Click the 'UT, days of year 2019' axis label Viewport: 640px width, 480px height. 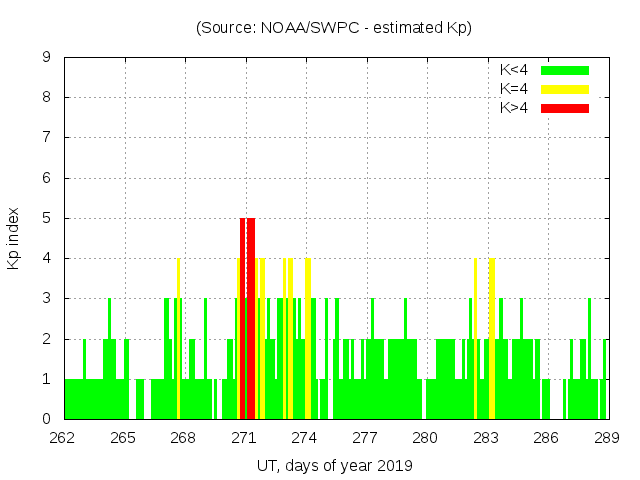333,465
